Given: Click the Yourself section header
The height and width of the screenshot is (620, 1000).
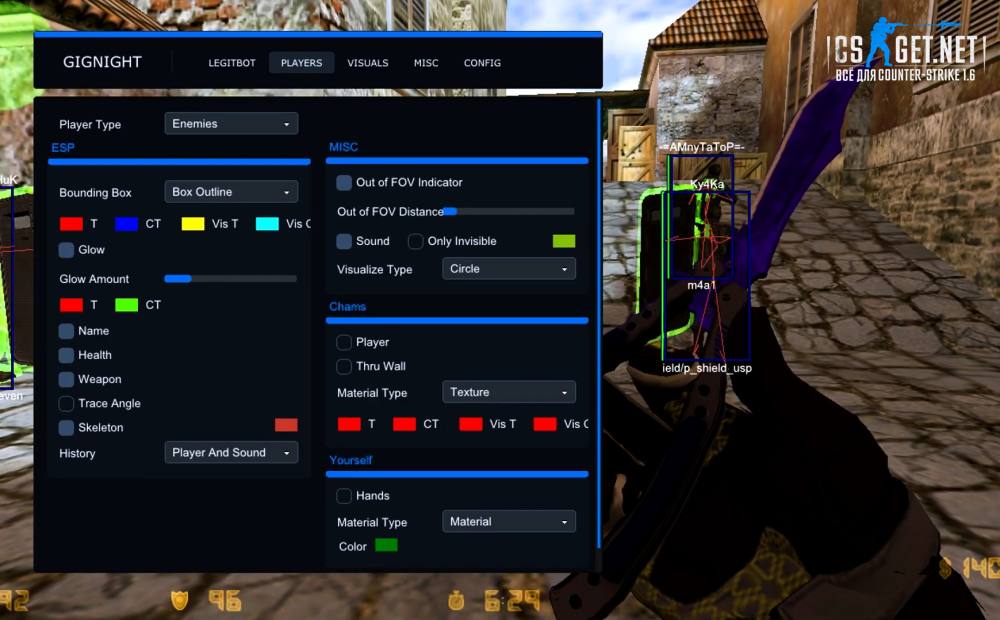Looking at the screenshot, I should [x=351, y=461].
